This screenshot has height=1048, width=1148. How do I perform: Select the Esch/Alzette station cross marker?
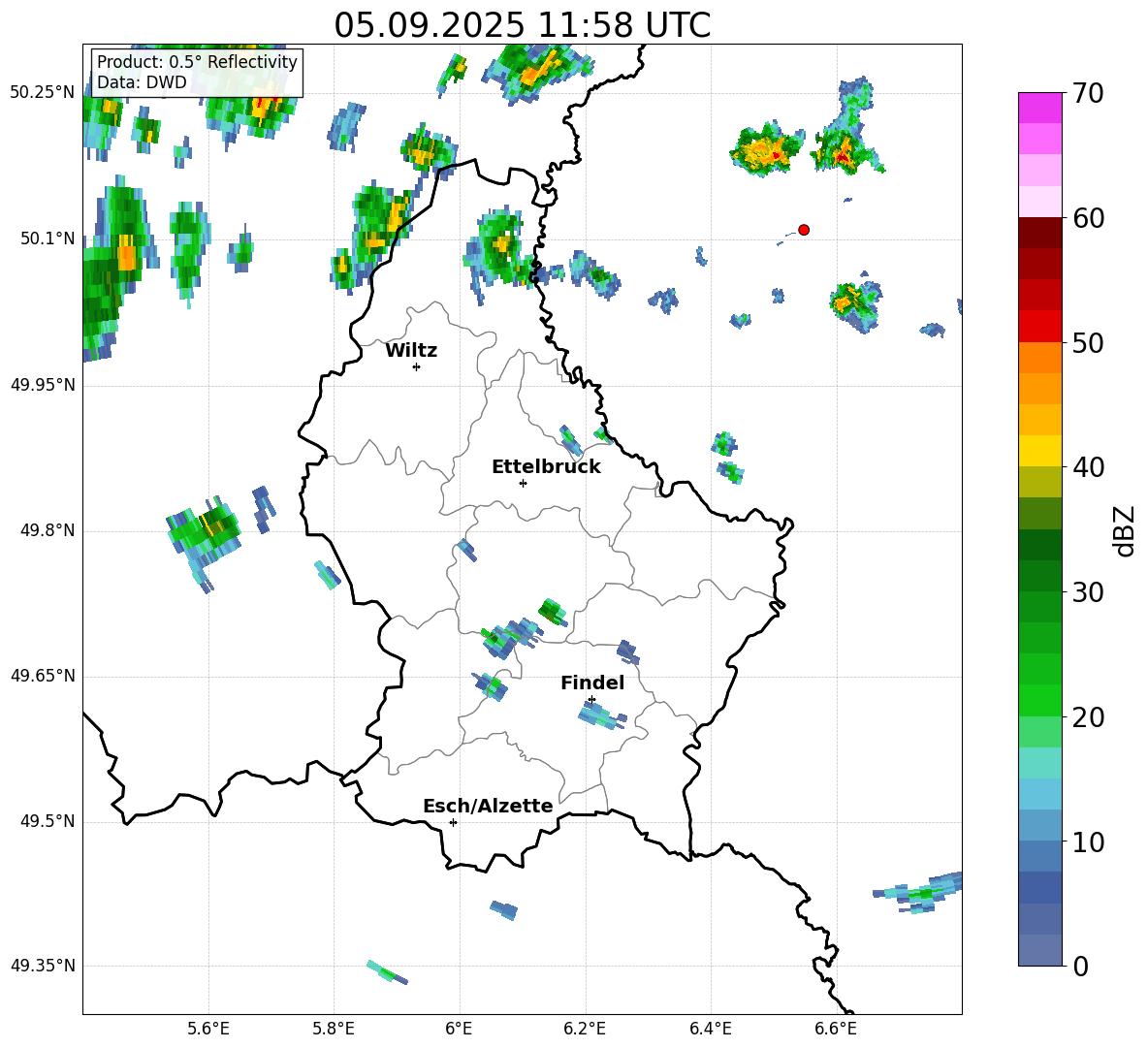tap(453, 822)
